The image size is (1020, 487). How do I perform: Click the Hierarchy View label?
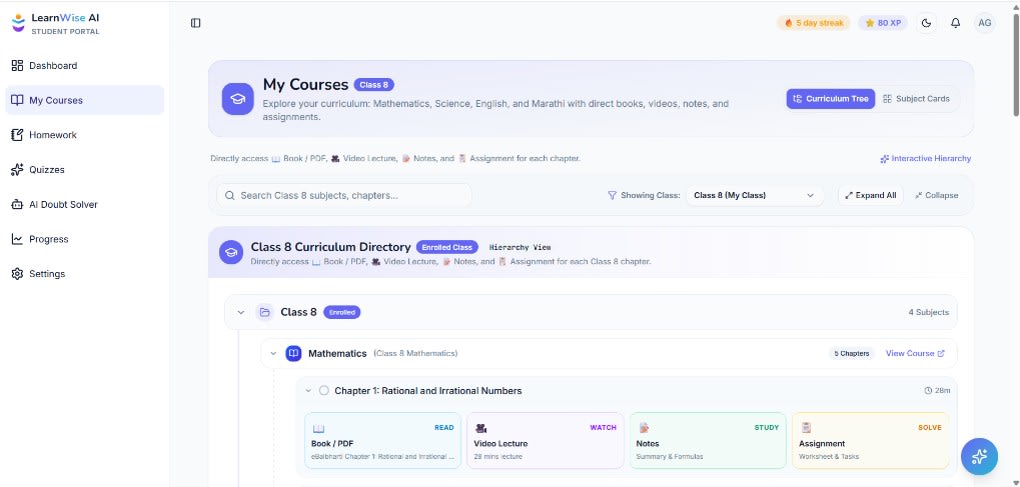tap(520, 248)
